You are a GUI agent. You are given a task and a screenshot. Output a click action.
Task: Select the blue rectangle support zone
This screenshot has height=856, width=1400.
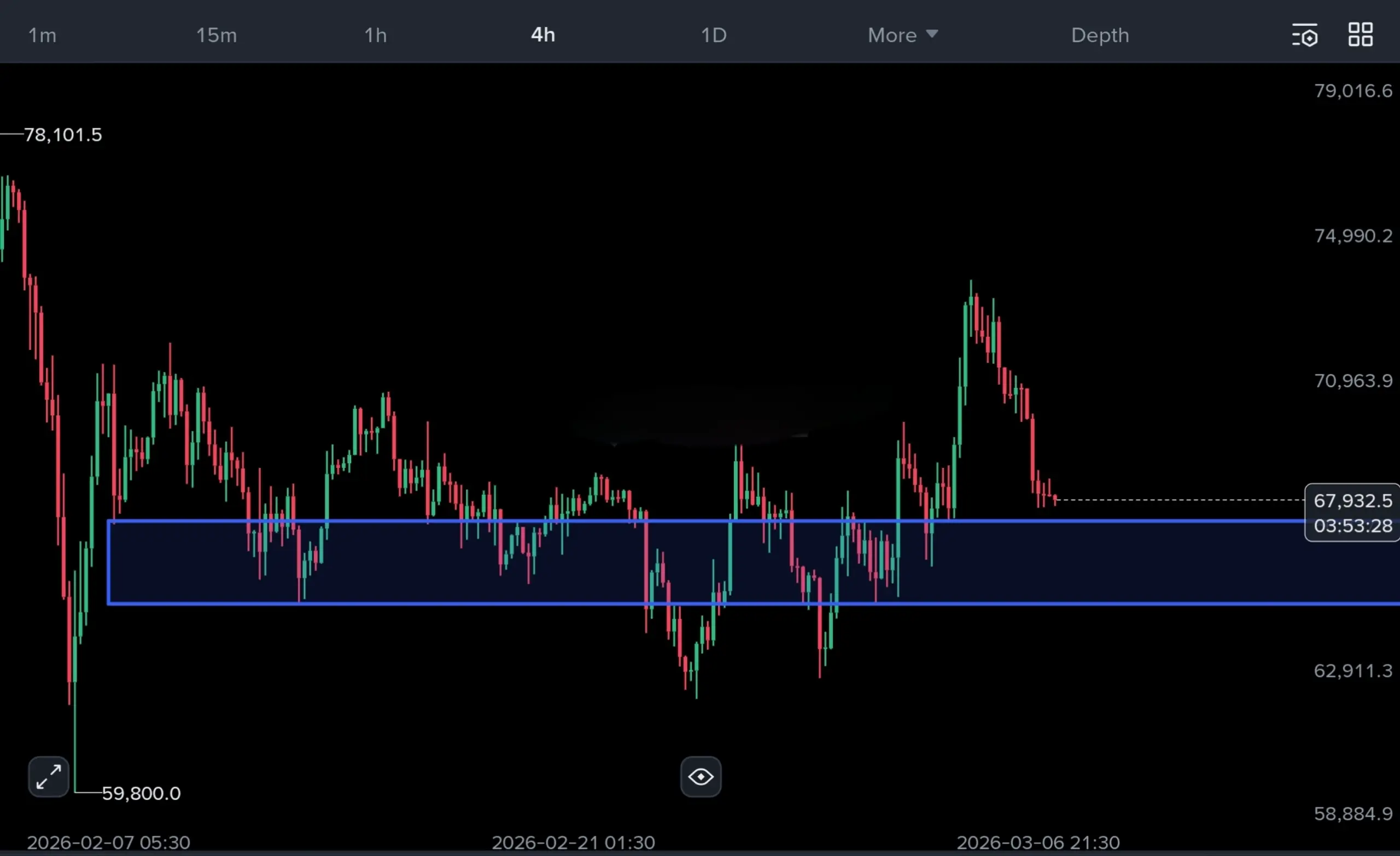click(1136, 562)
